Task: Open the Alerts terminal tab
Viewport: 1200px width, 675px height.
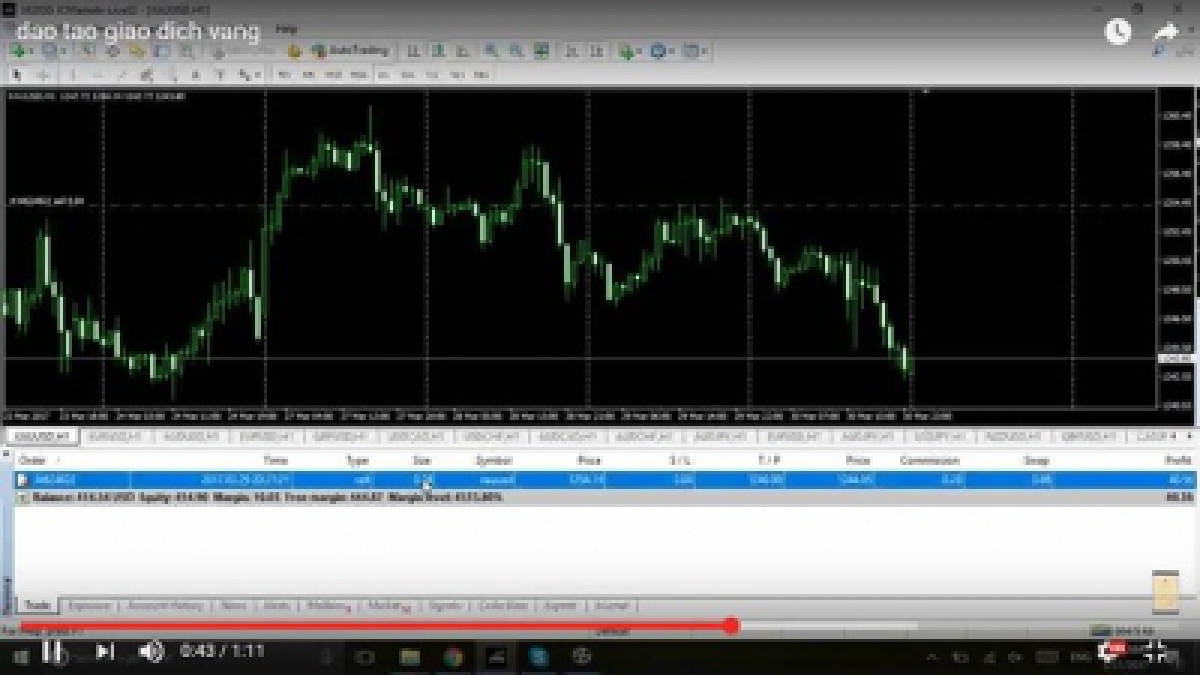Action: (x=276, y=606)
